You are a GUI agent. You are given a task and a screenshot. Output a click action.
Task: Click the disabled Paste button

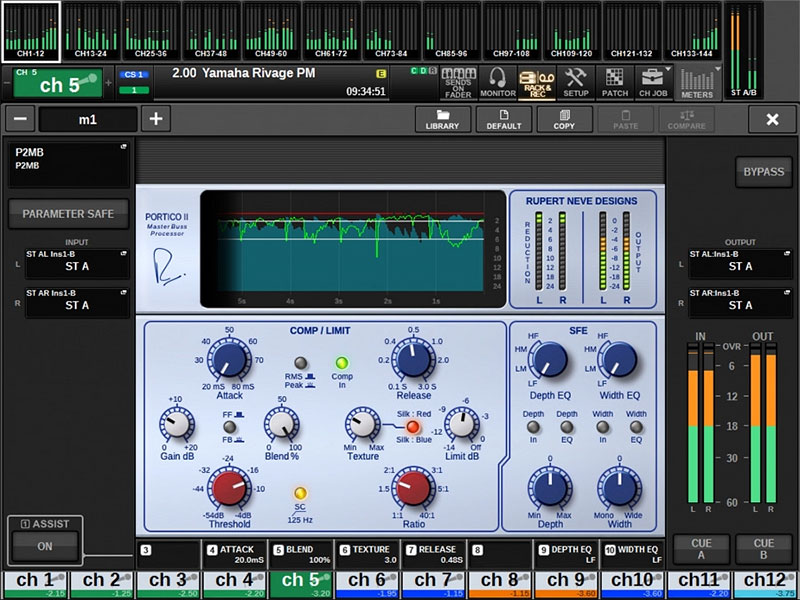tap(626, 120)
